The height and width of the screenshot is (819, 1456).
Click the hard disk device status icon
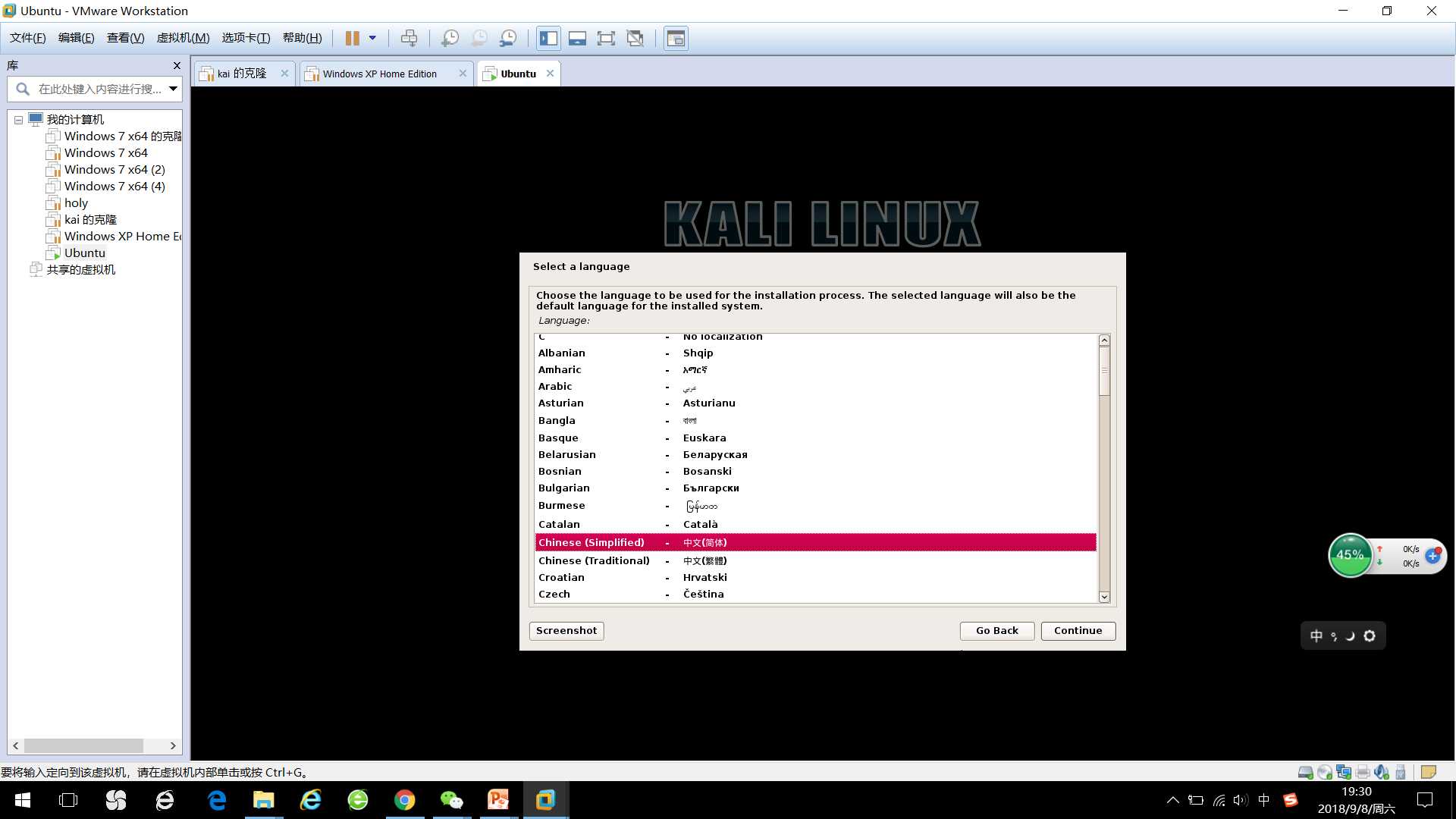pyautogui.click(x=1305, y=772)
